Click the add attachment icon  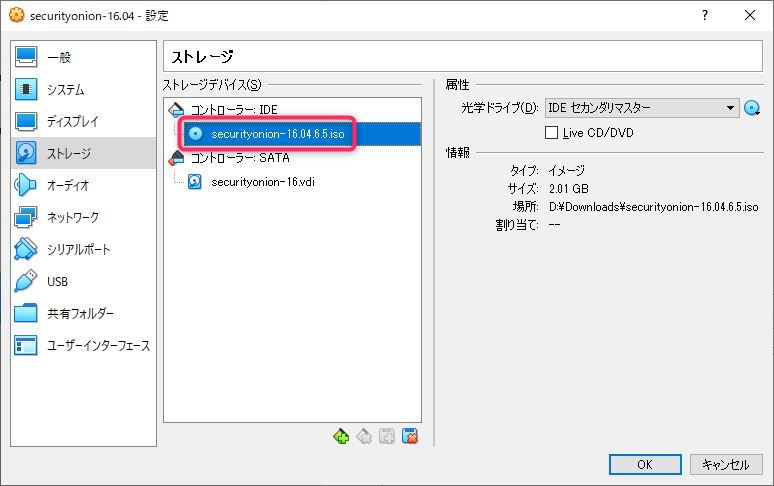[387, 436]
